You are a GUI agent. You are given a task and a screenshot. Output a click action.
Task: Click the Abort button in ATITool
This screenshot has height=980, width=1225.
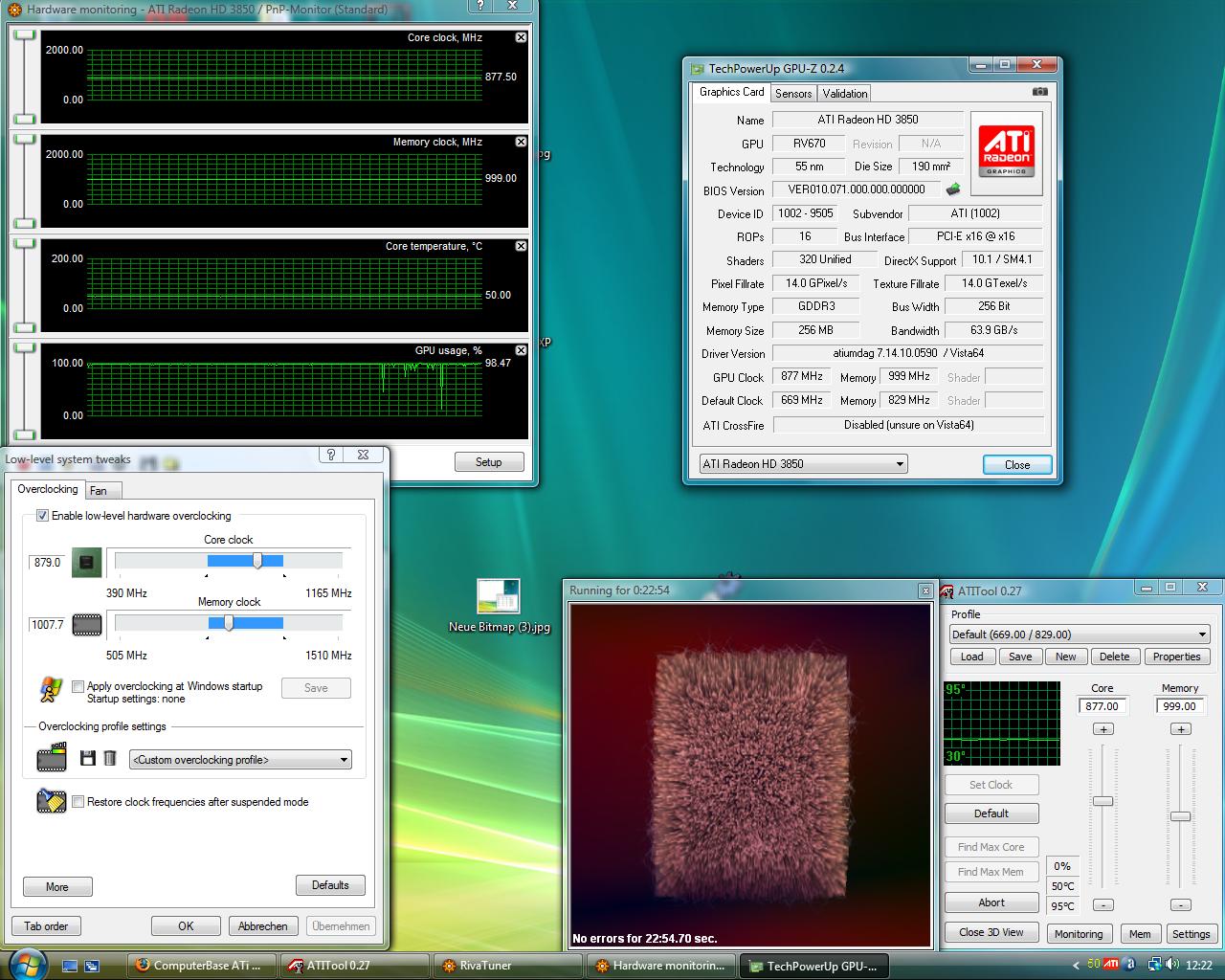click(x=991, y=902)
